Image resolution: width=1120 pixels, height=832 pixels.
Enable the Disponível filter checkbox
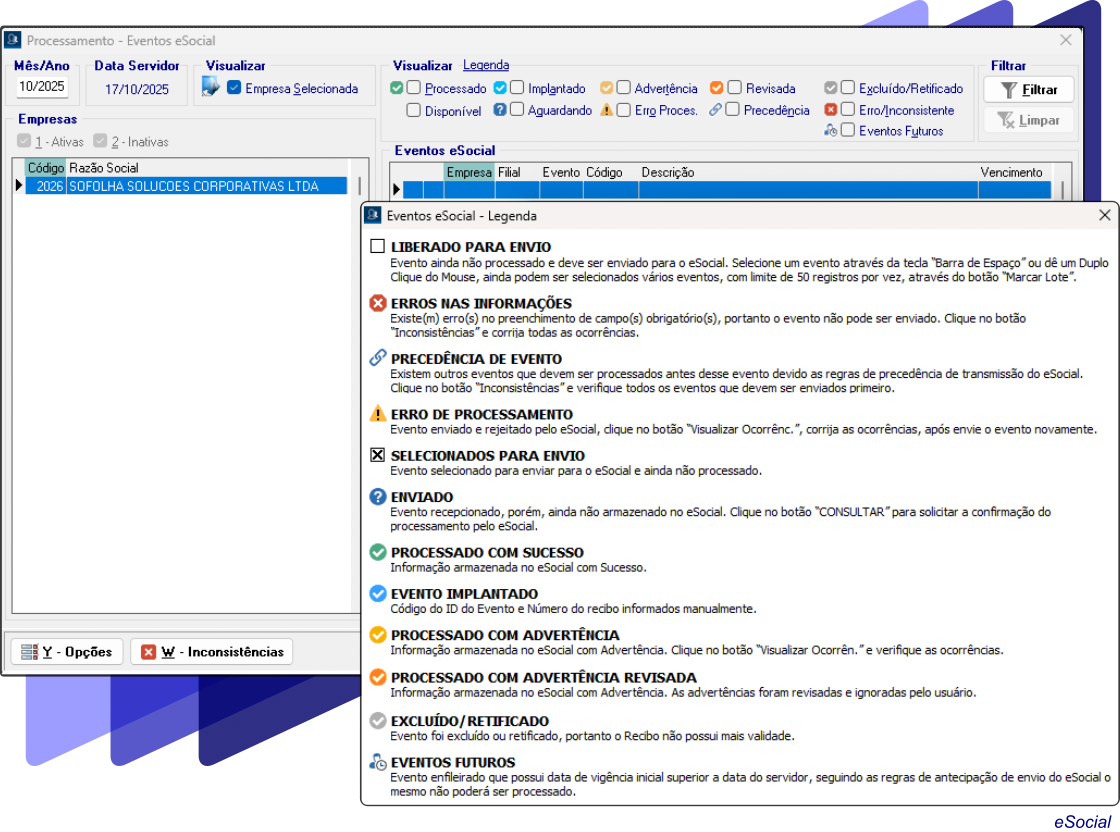(413, 111)
